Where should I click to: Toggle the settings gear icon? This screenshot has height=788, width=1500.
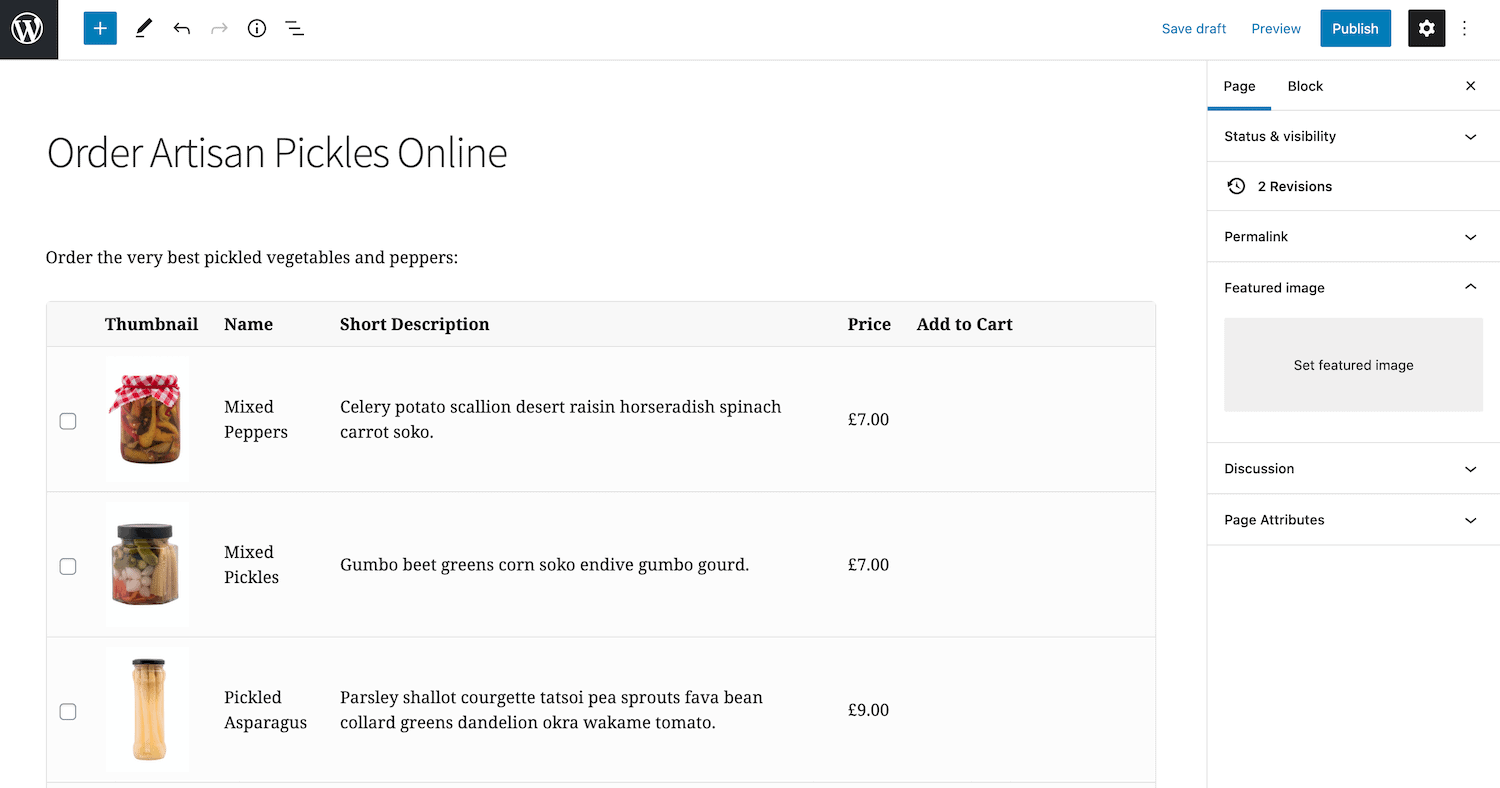point(1427,29)
